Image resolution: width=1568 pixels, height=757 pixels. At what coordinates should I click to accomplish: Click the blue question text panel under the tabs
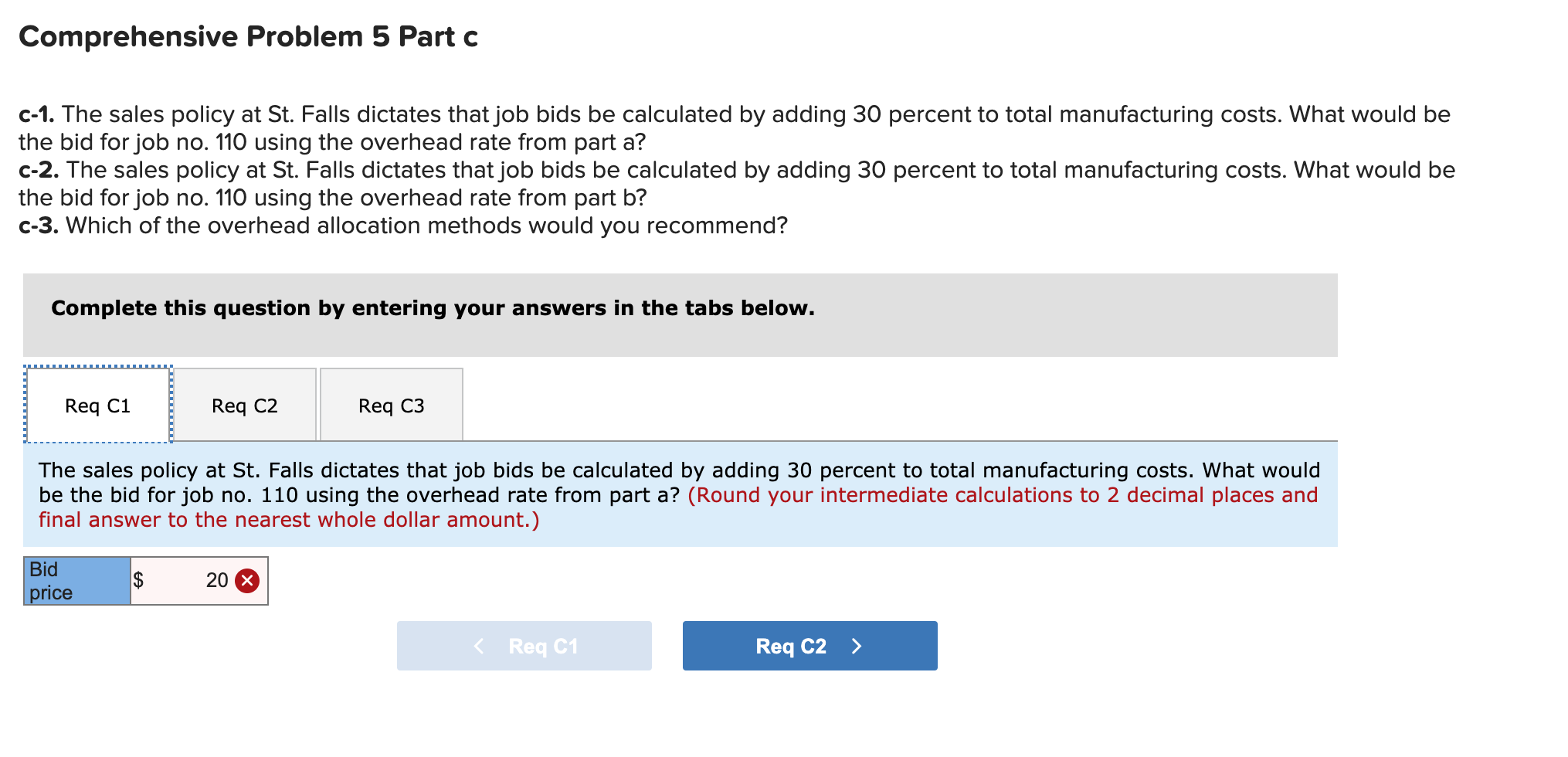pos(678,494)
